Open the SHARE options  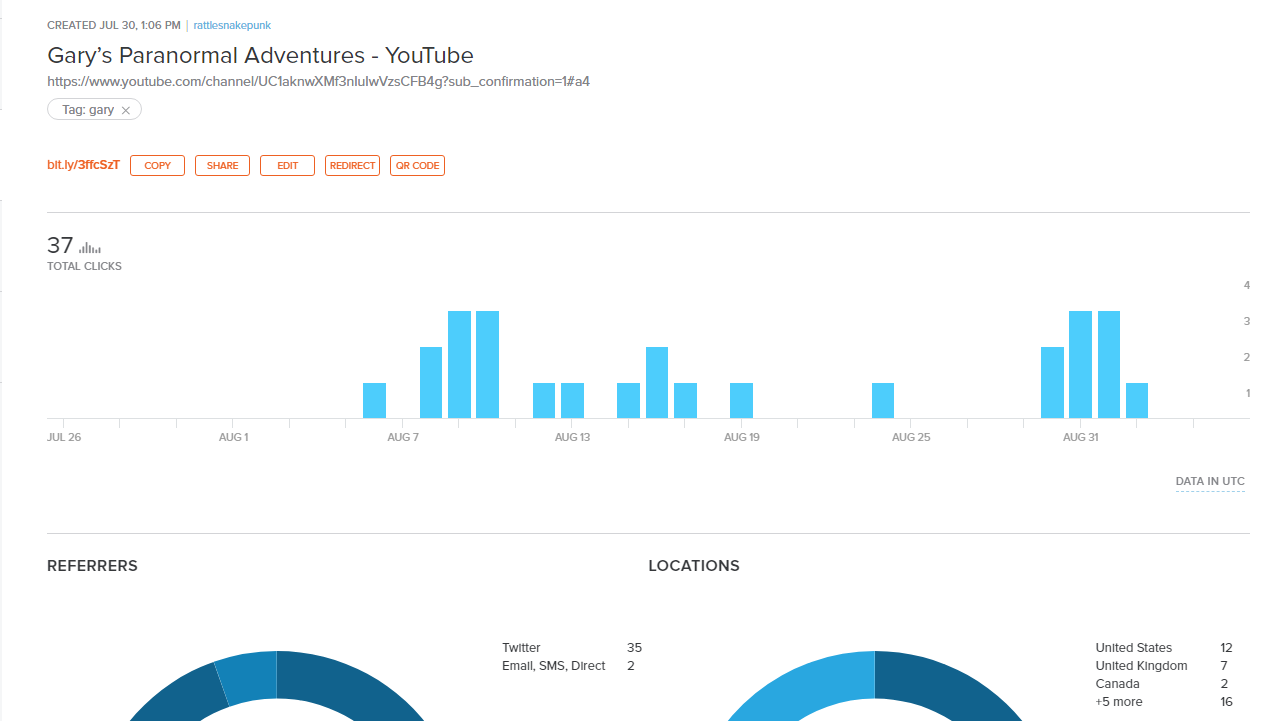(222, 165)
